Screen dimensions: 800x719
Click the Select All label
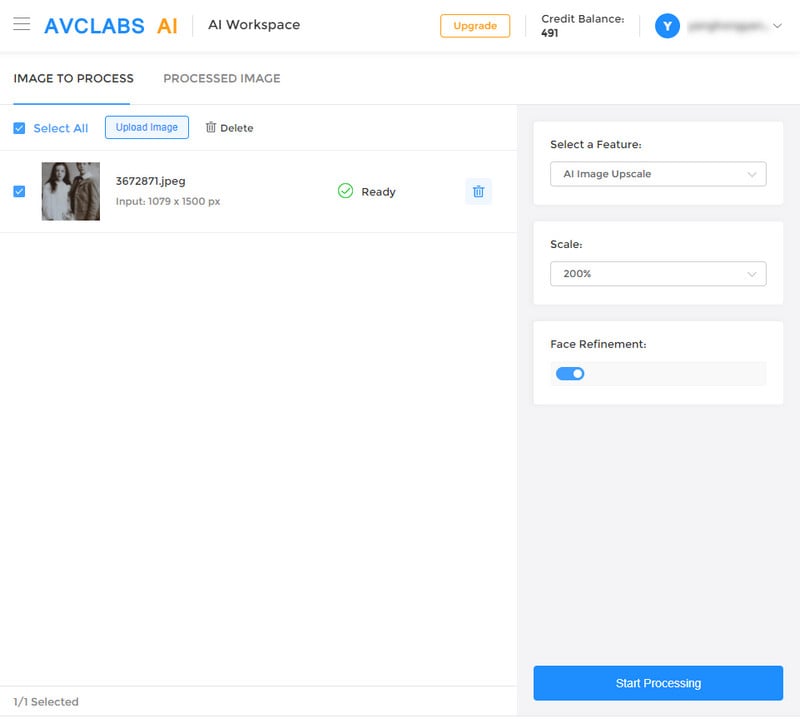tap(61, 128)
